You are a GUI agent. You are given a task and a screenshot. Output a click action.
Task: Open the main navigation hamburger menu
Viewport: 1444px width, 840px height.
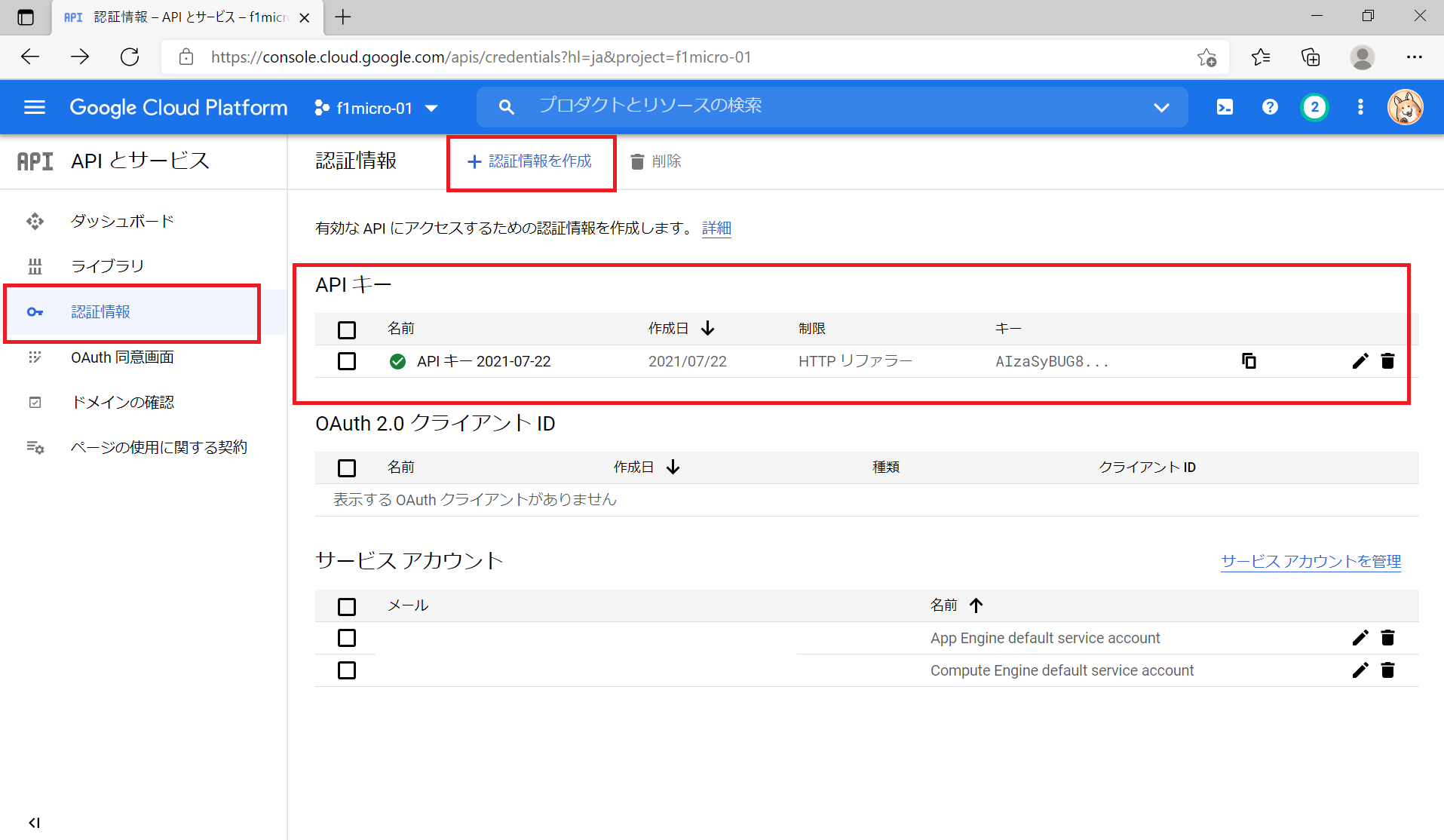35,107
